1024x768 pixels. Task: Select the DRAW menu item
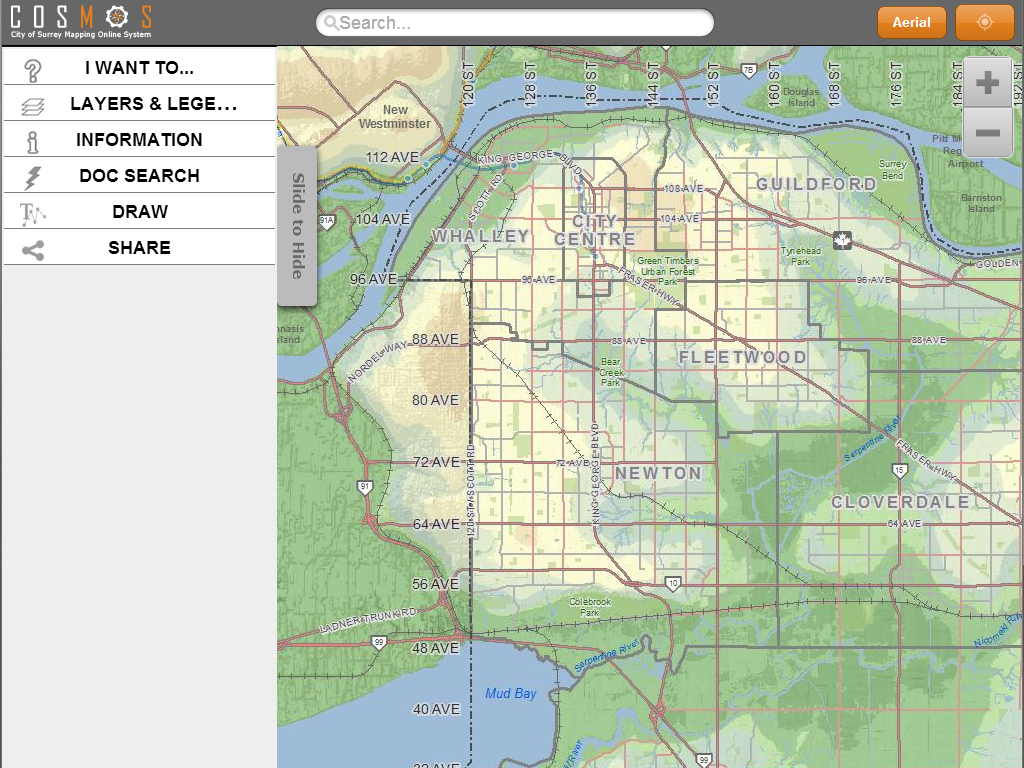coord(139,212)
